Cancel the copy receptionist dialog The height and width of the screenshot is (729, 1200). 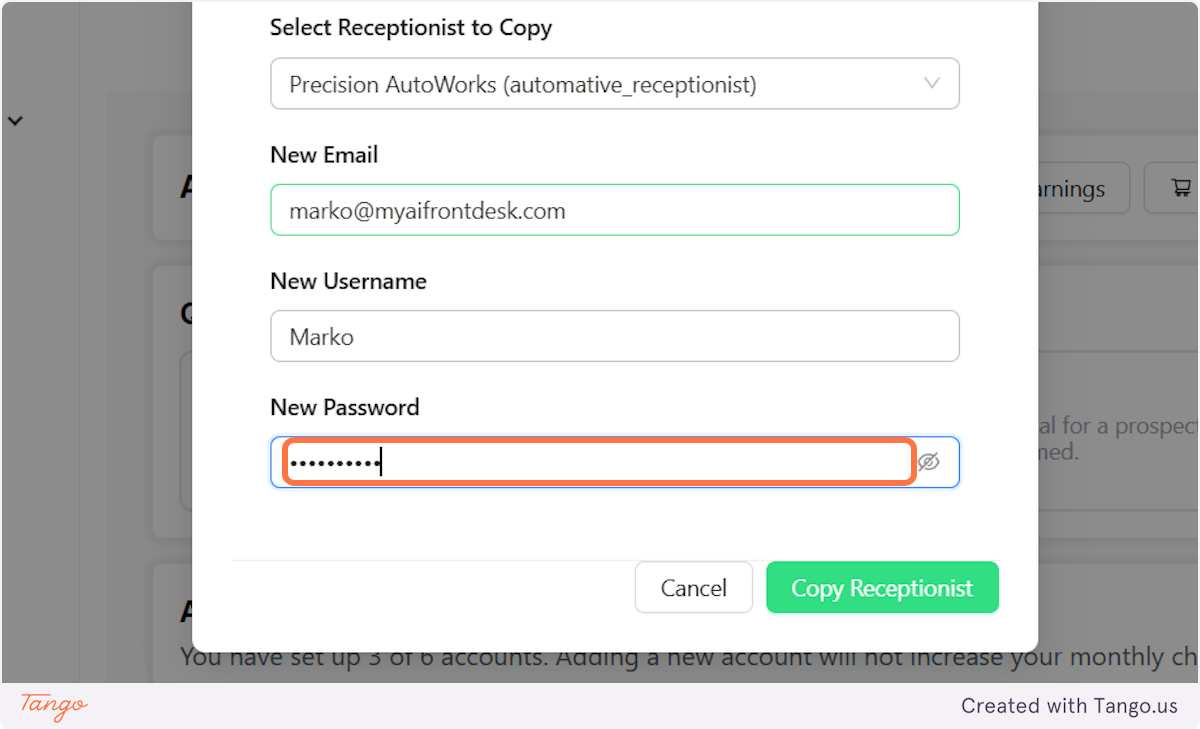pos(694,587)
